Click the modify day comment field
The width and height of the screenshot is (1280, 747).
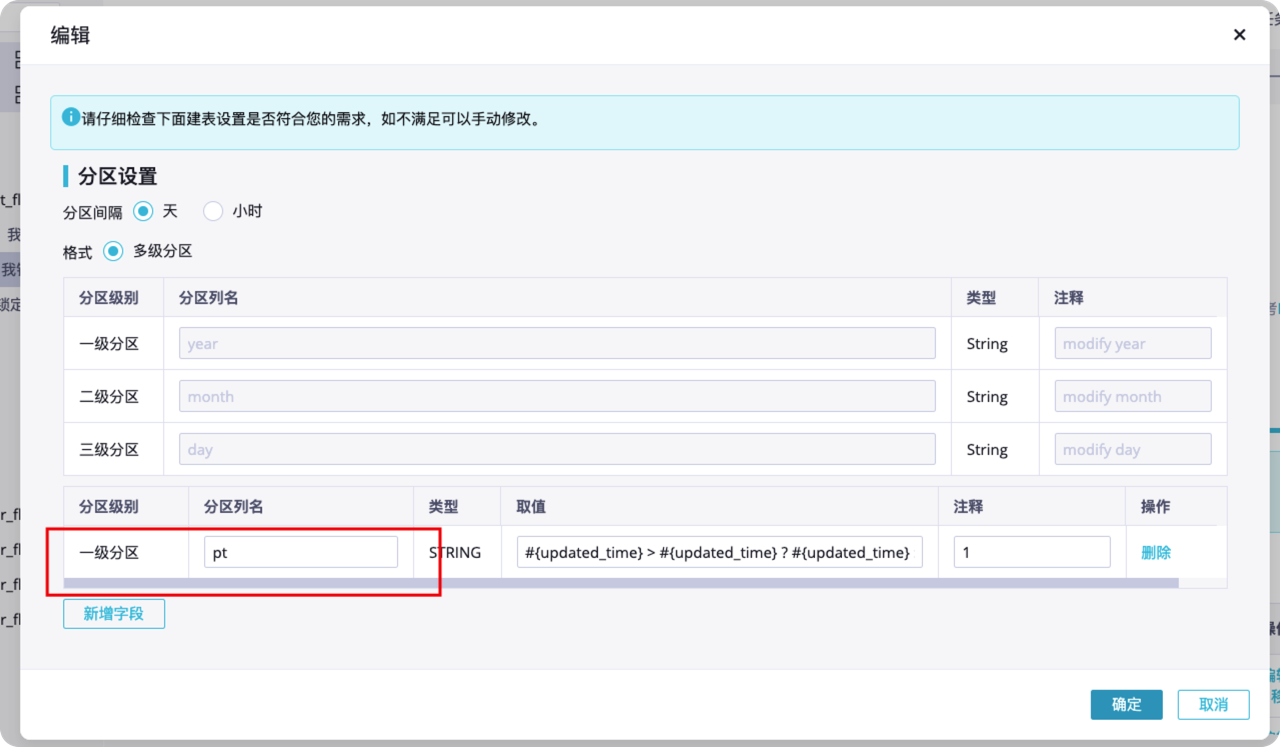pos(1133,449)
